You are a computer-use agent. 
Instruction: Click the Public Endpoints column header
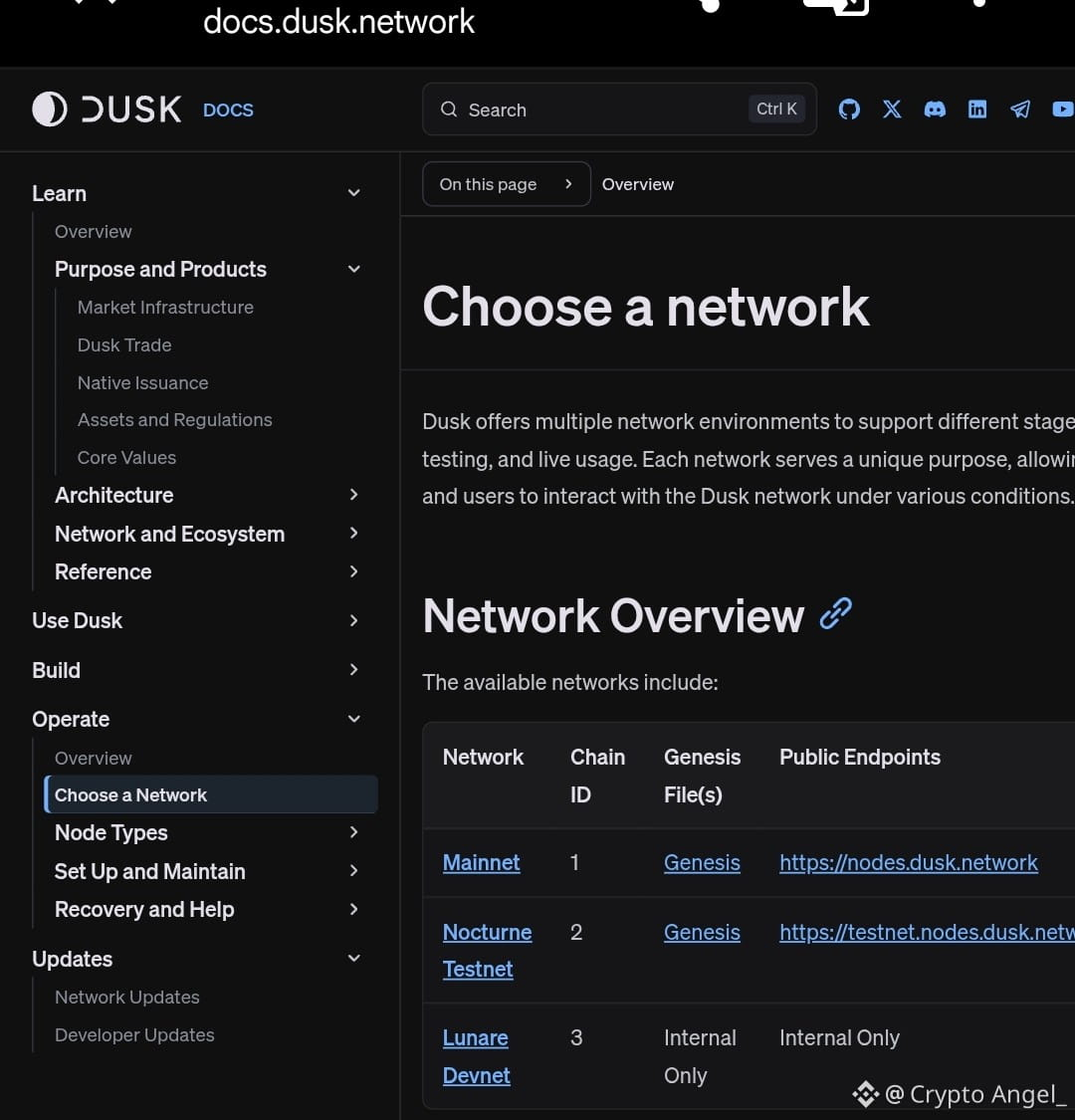(x=860, y=758)
